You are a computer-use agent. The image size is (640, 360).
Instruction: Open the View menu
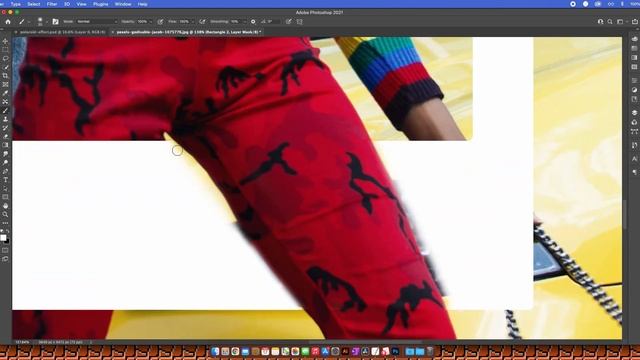pyautogui.click(x=81, y=4)
